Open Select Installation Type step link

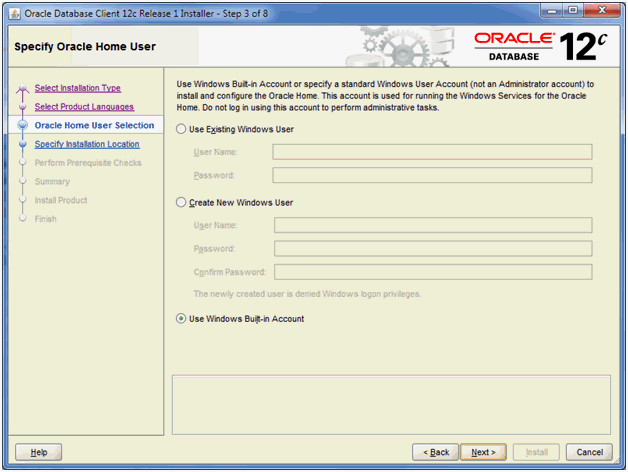point(77,88)
